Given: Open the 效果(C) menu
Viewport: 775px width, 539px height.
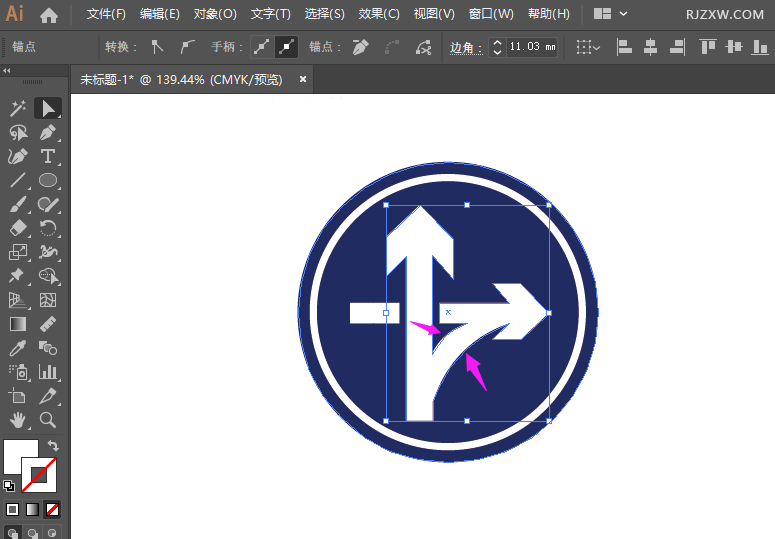Looking at the screenshot, I should point(379,14).
